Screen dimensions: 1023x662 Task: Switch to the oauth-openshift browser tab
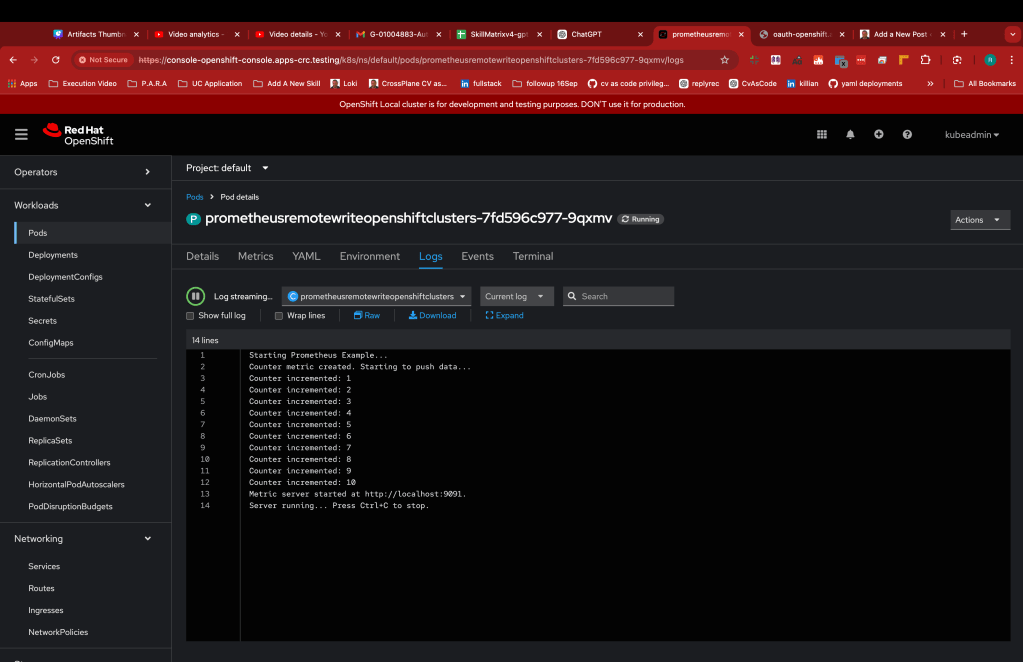801,35
